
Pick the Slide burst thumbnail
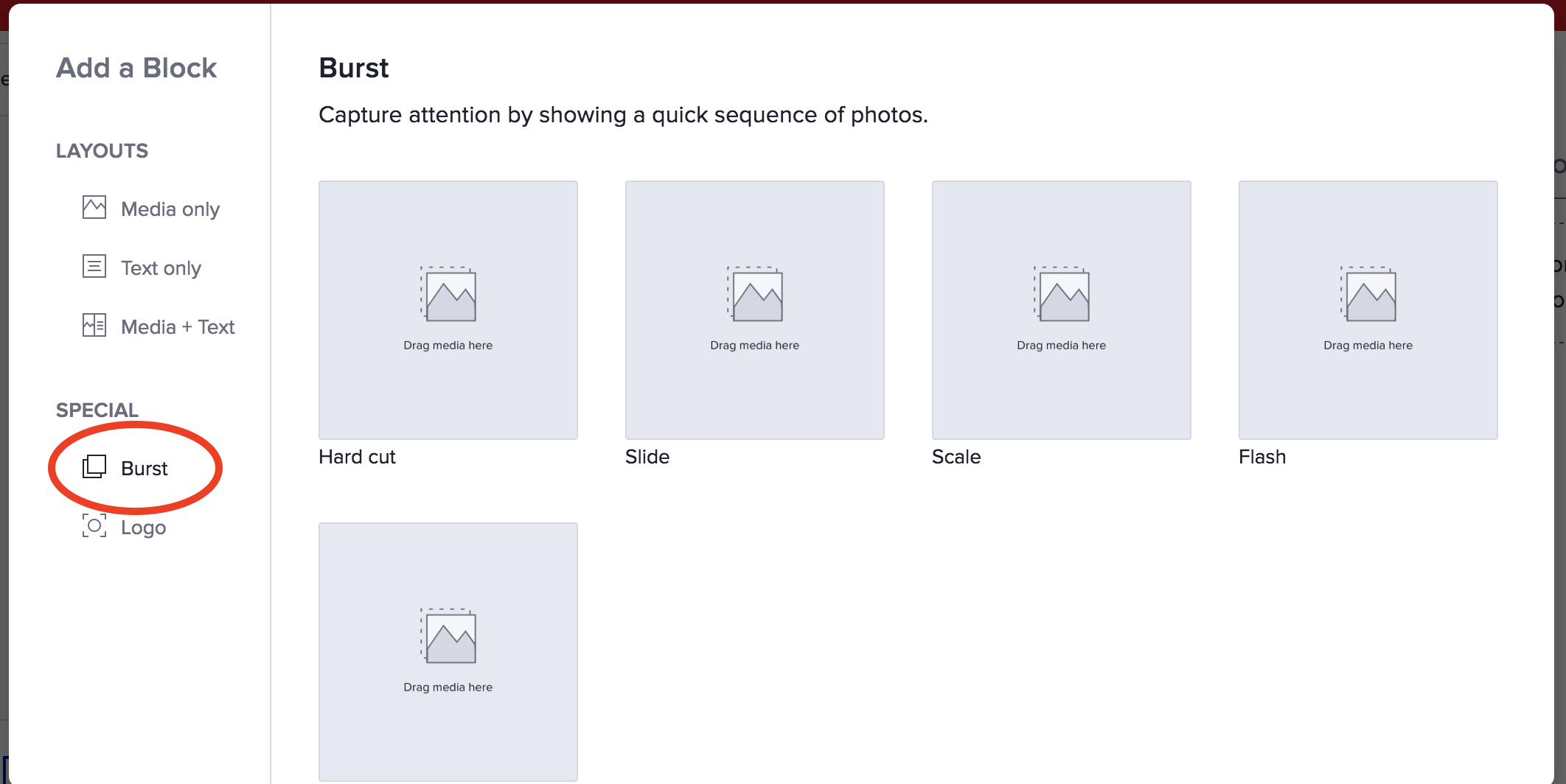(x=755, y=310)
